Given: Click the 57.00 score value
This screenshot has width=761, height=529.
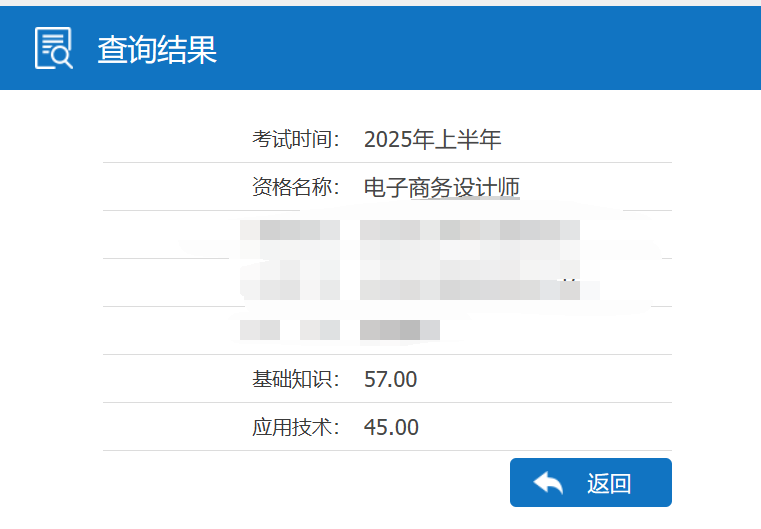Looking at the screenshot, I should click(391, 379).
